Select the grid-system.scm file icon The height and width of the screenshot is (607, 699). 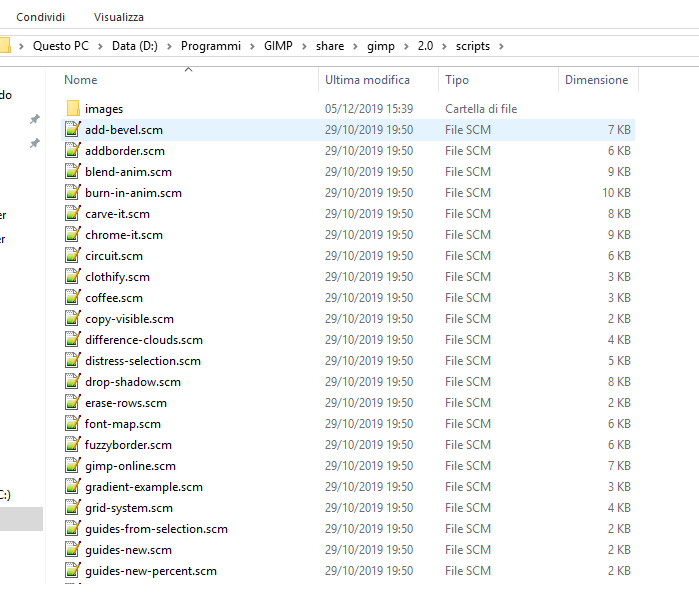(73, 507)
